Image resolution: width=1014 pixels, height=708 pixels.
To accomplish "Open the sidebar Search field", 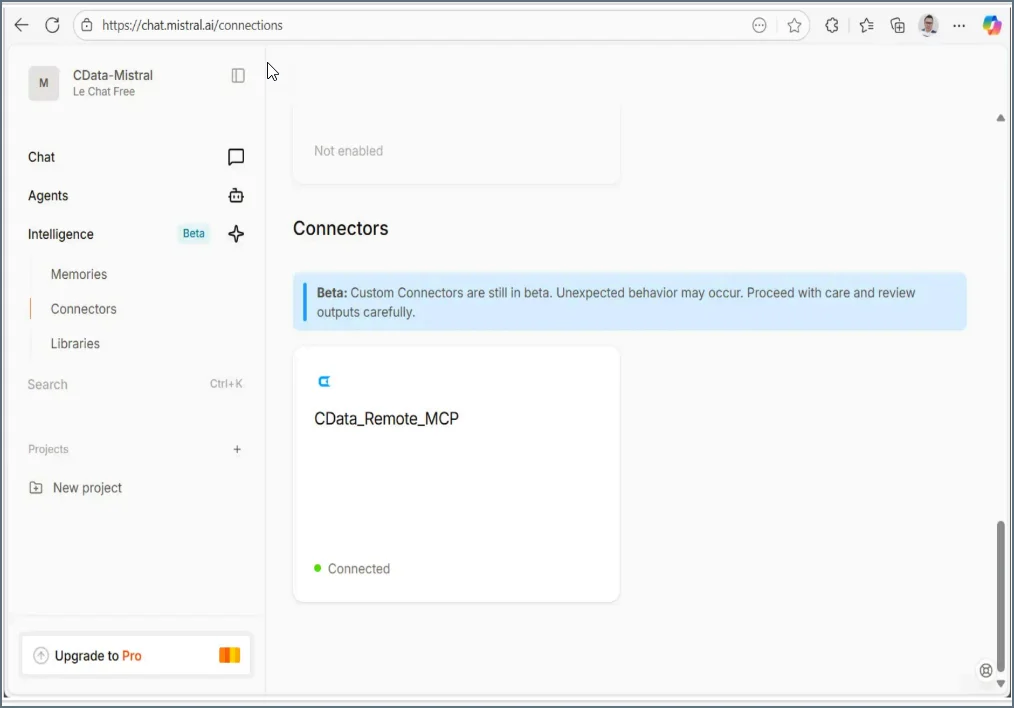I will [x=135, y=384].
